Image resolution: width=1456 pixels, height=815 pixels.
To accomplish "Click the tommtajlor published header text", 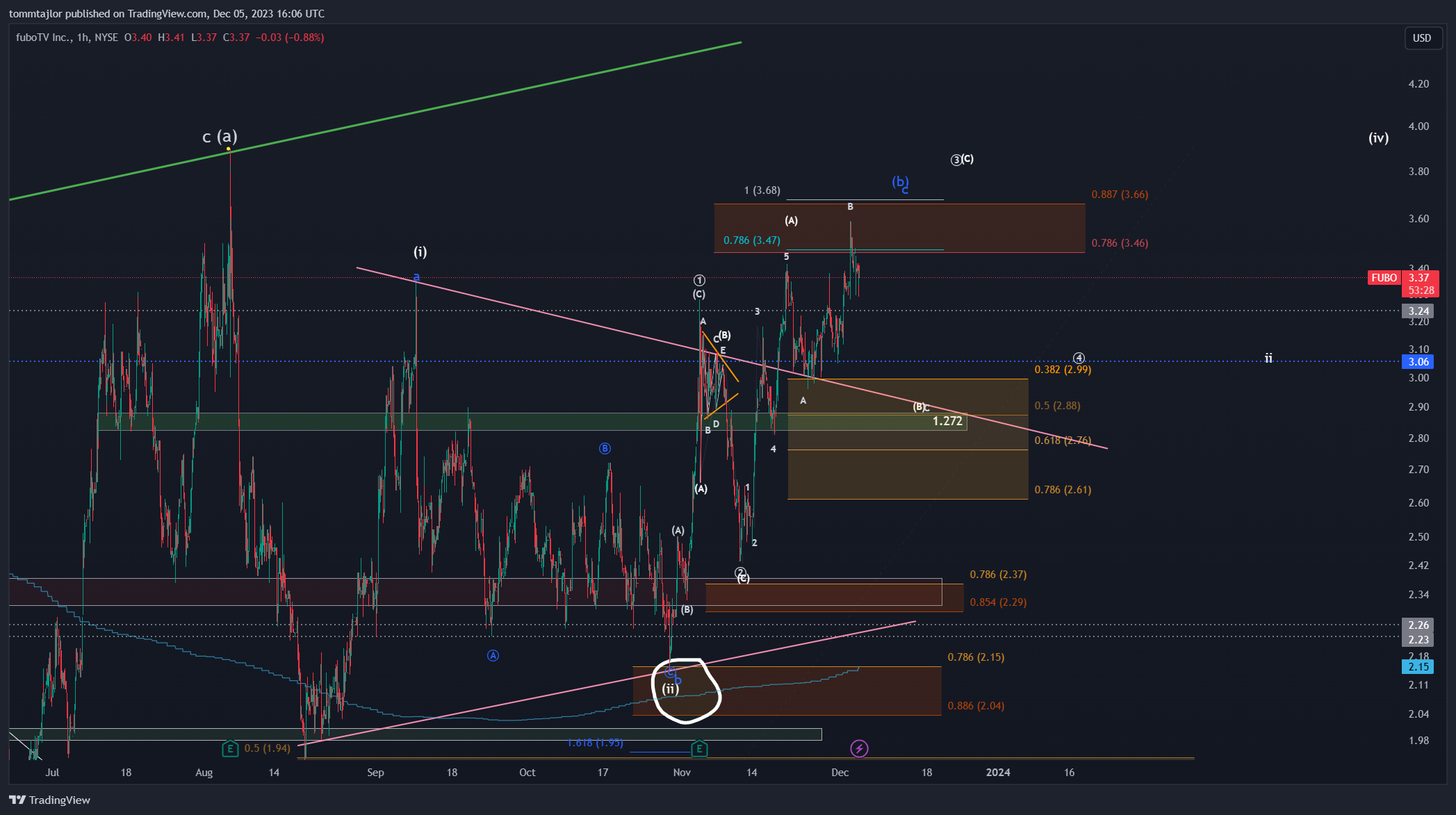I will tap(167, 13).
